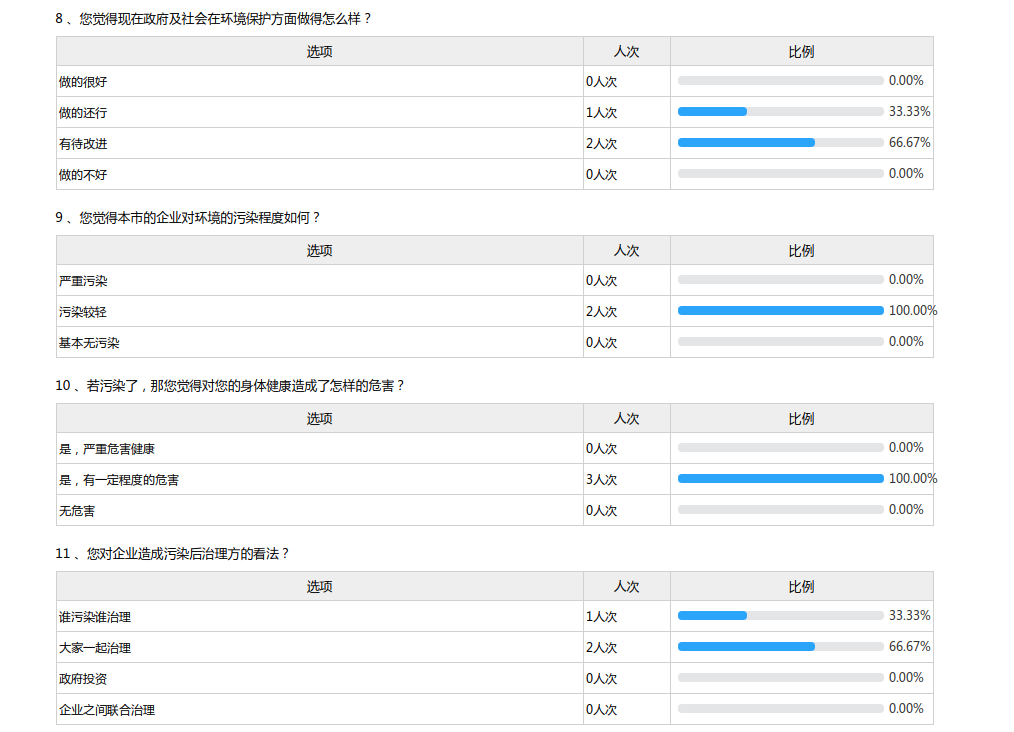The height and width of the screenshot is (732, 1014).
Task: Click question 10 title about 身体健康危害
Action: [230, 385]
